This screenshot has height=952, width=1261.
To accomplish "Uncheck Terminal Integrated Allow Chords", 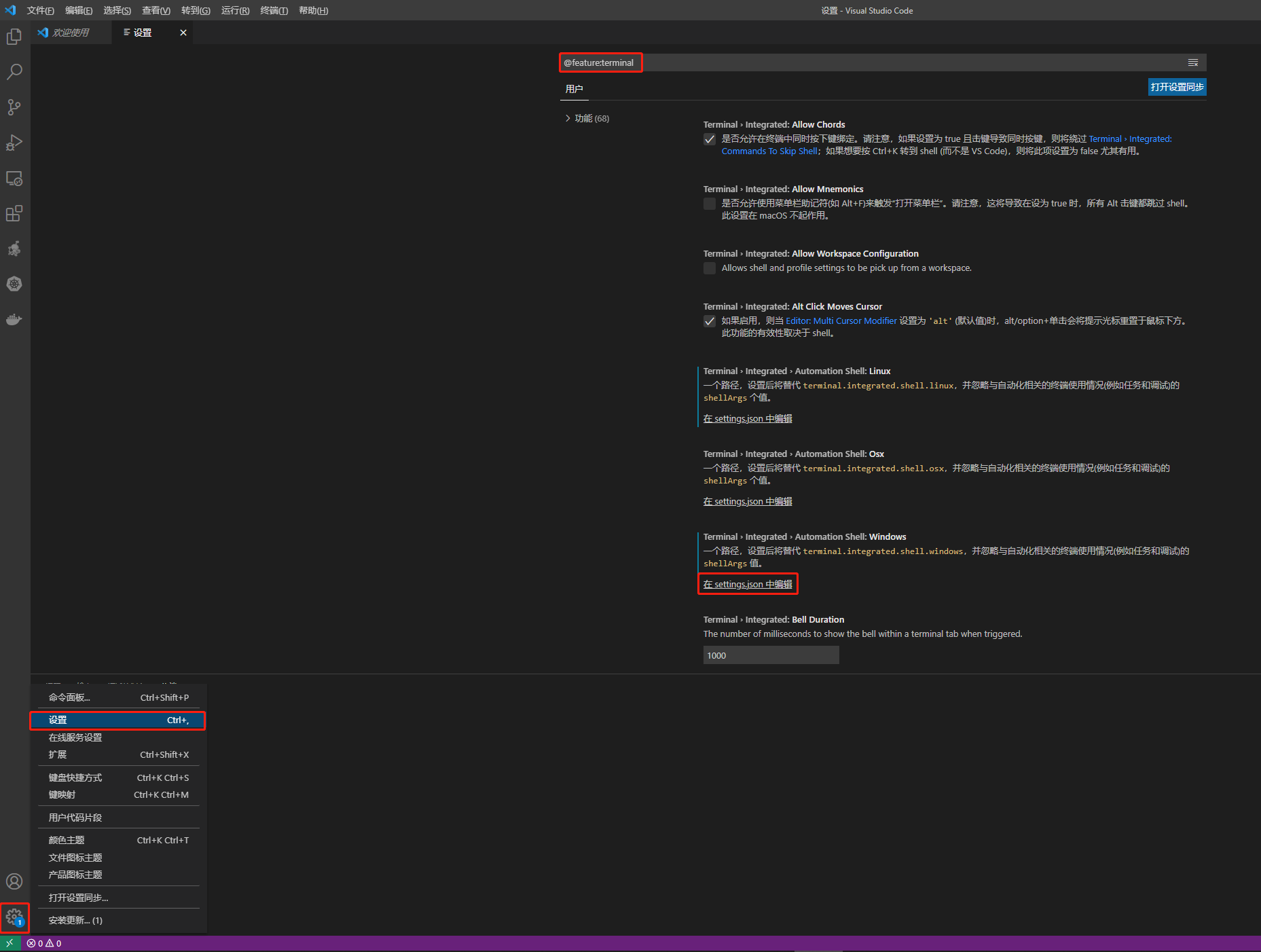I will tap(709, 139).
